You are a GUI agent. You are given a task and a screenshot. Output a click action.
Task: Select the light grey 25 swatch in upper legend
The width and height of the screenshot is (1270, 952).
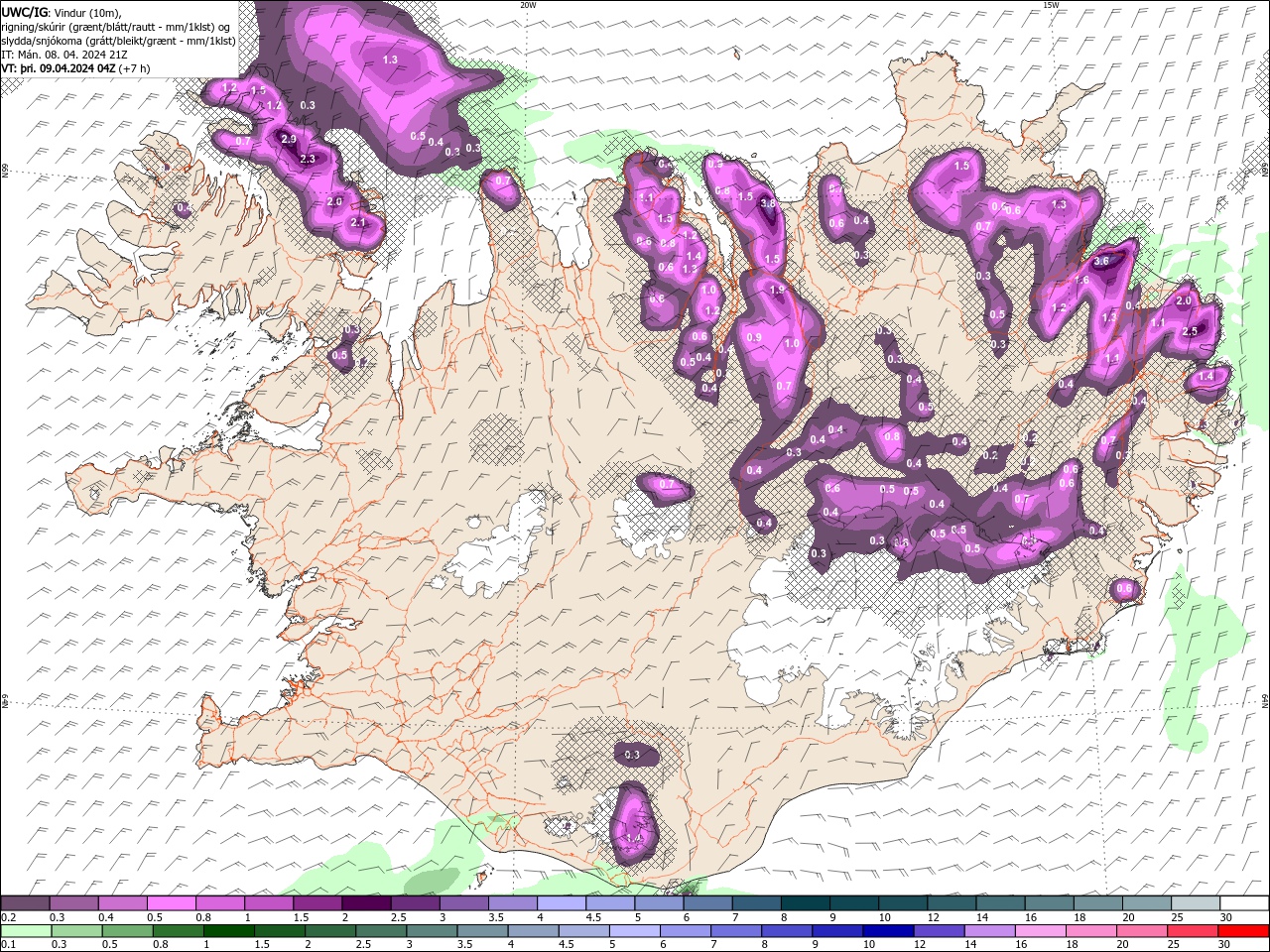(1197, 903)
